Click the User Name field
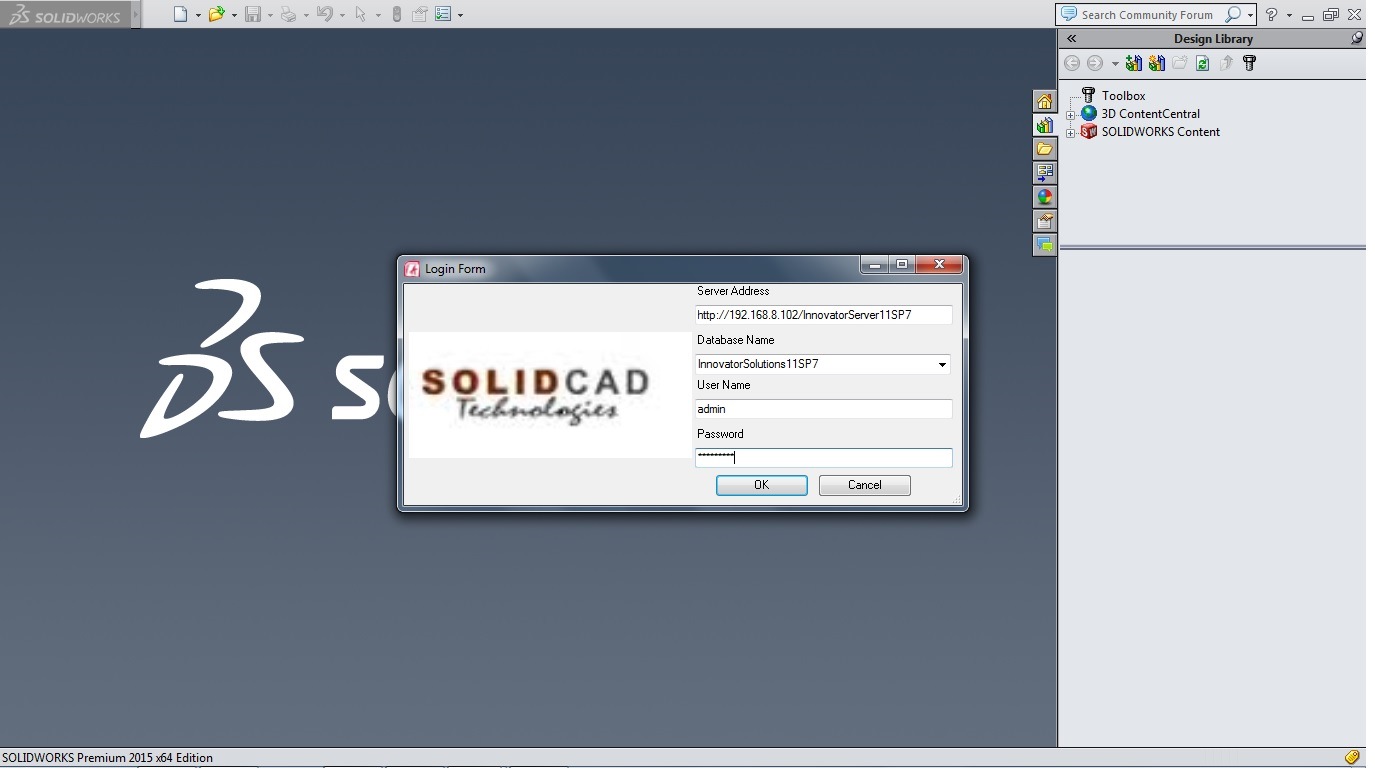The height and width of the screenshot is (782, 1375). tap(824, 409)
